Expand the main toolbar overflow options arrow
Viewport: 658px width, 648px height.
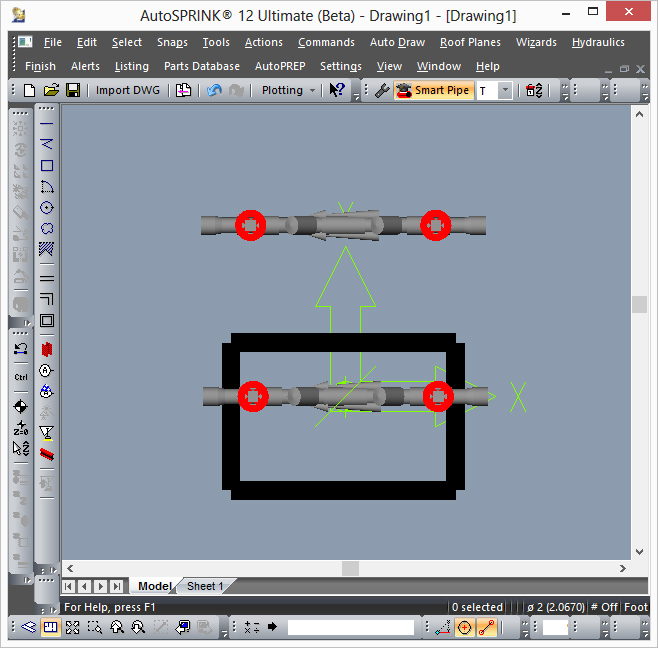pos(357,96)
